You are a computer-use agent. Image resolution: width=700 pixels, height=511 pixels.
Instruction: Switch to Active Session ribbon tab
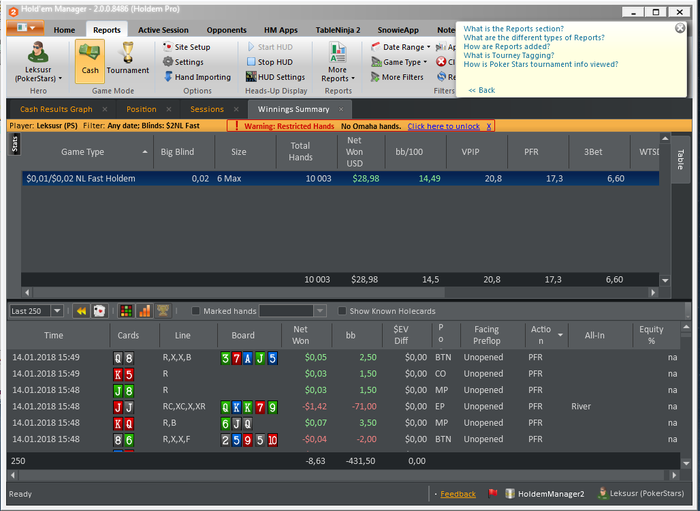click(163, 30)
